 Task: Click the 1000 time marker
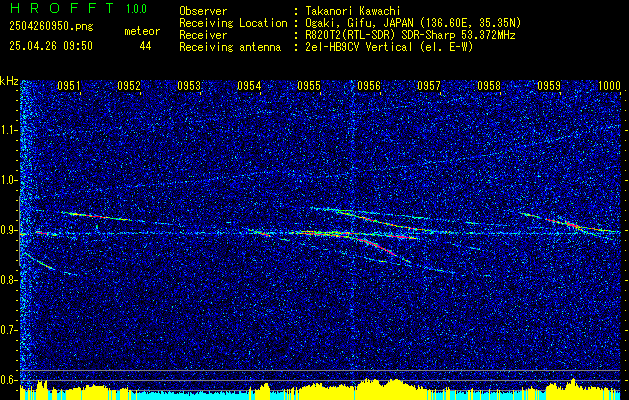tap(609, 85)
